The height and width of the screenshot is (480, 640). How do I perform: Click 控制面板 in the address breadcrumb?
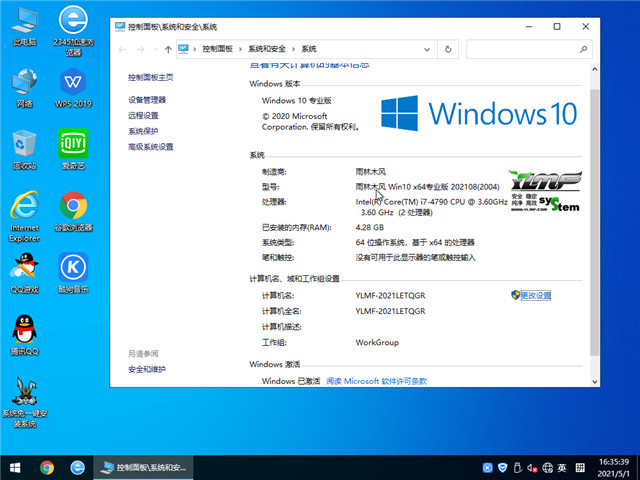(x=218, y=49)
